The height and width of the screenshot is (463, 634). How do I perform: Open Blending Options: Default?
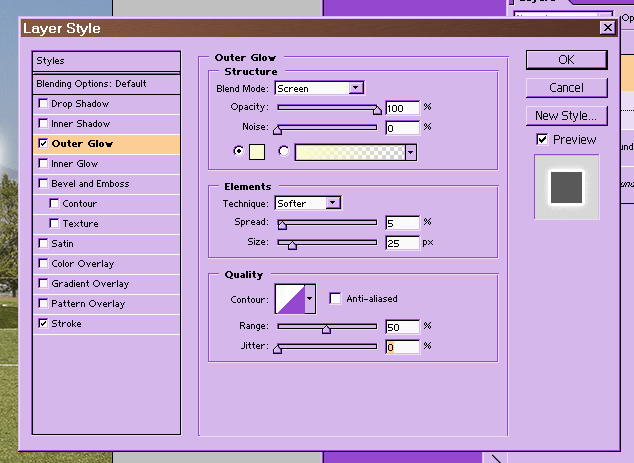pyautogui.click(x=91, y=84)
